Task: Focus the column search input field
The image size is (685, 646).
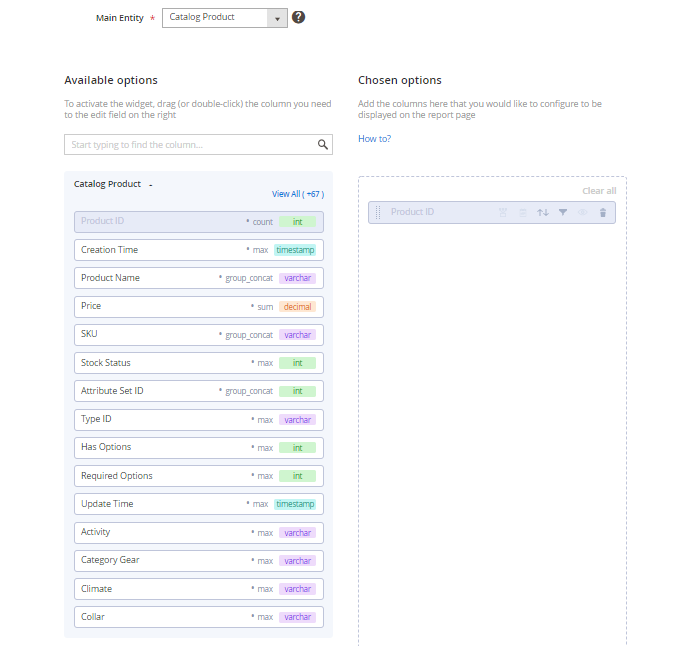Action: click(x=190, y=145)
